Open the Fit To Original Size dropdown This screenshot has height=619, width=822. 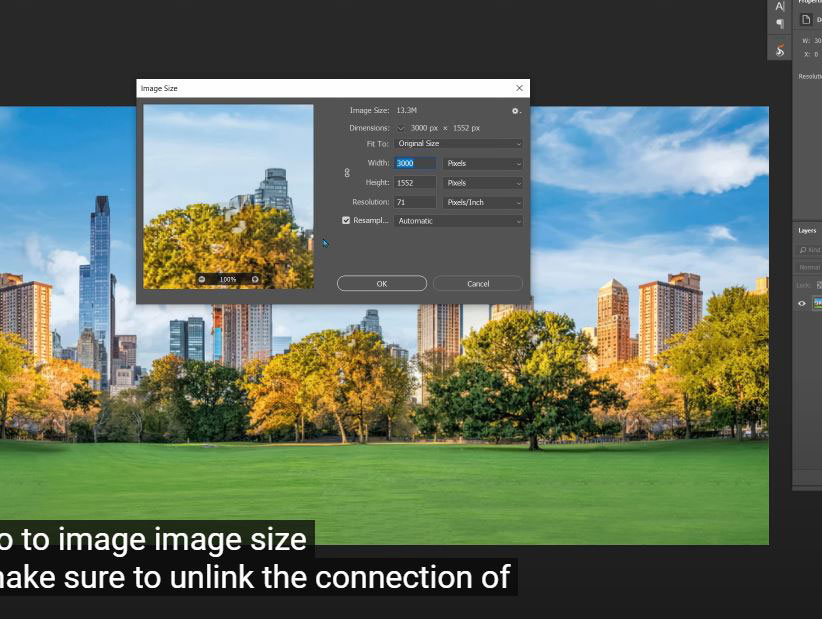[459, 144]
